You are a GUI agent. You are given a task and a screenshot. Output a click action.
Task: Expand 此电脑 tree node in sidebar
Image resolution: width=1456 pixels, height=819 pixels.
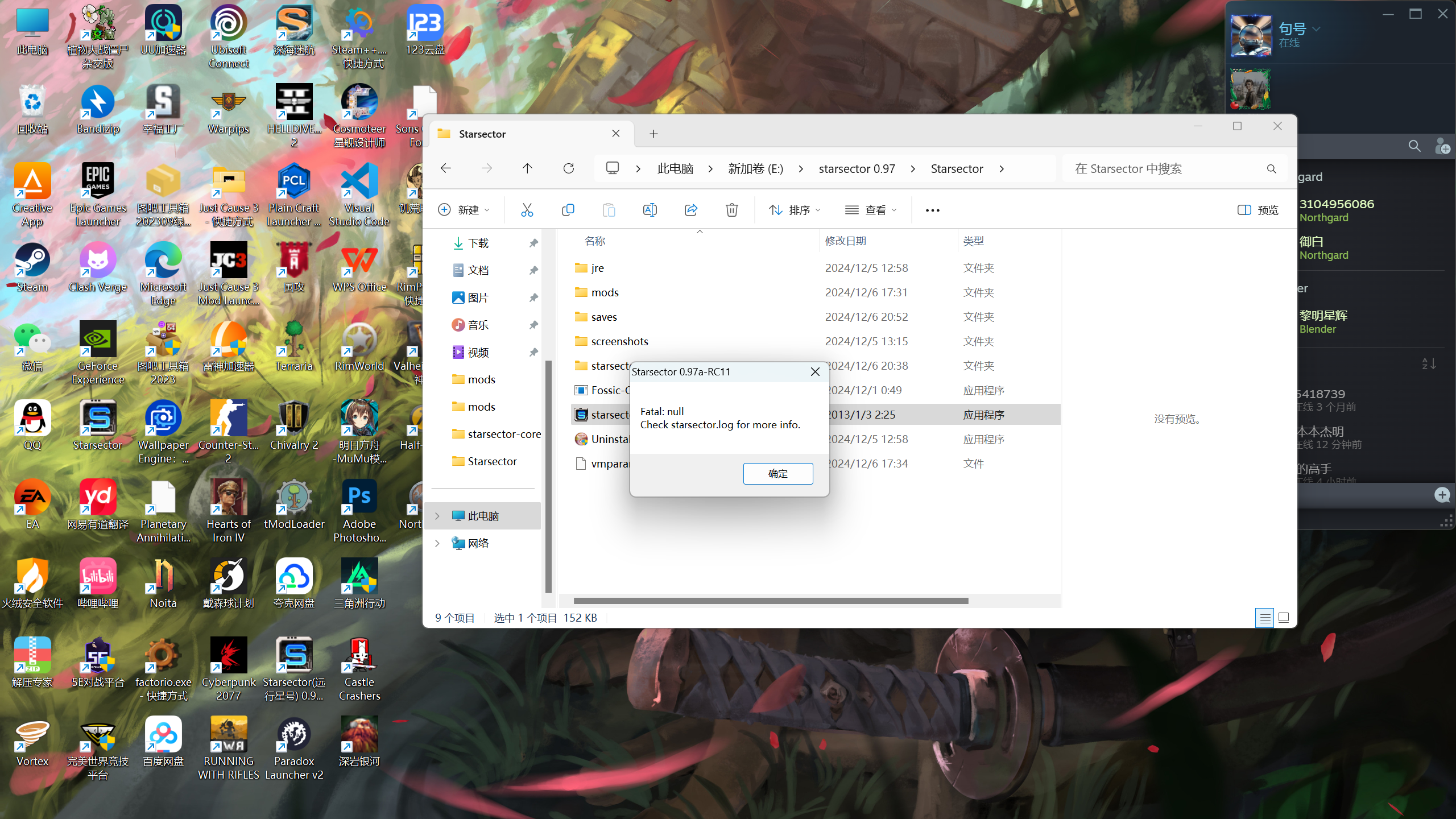click(x=437, y=516)
